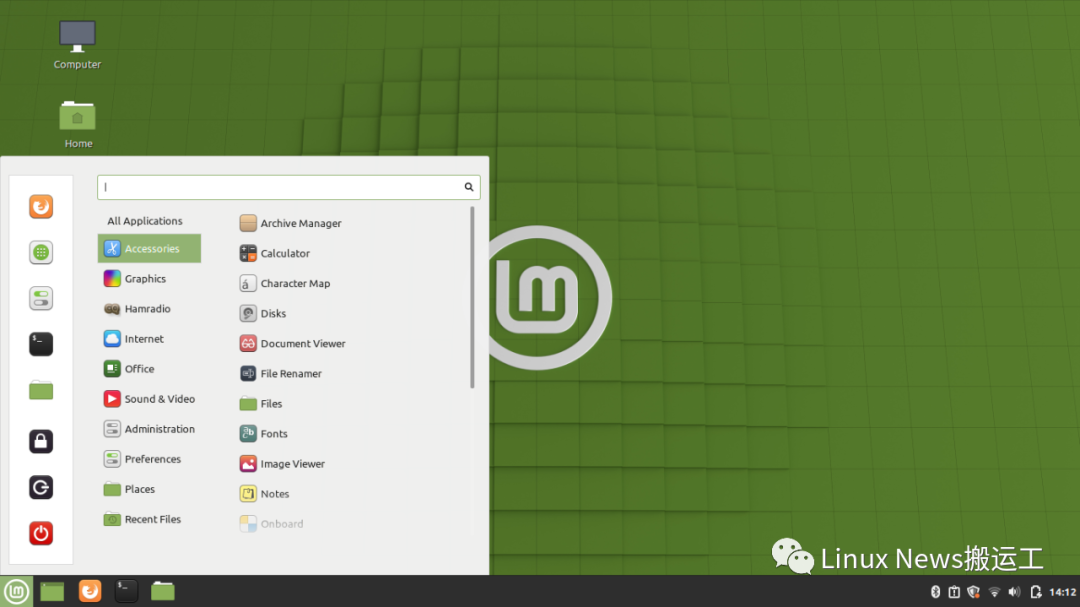Image resolution: width=1080 pixels, height=607 pixels.
Task: Open Firefox from the taskbar
Action: click(90, 591)
